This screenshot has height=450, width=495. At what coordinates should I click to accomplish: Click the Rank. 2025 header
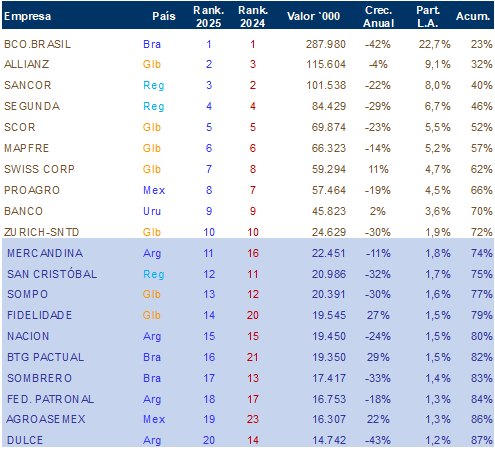[209, 17]
